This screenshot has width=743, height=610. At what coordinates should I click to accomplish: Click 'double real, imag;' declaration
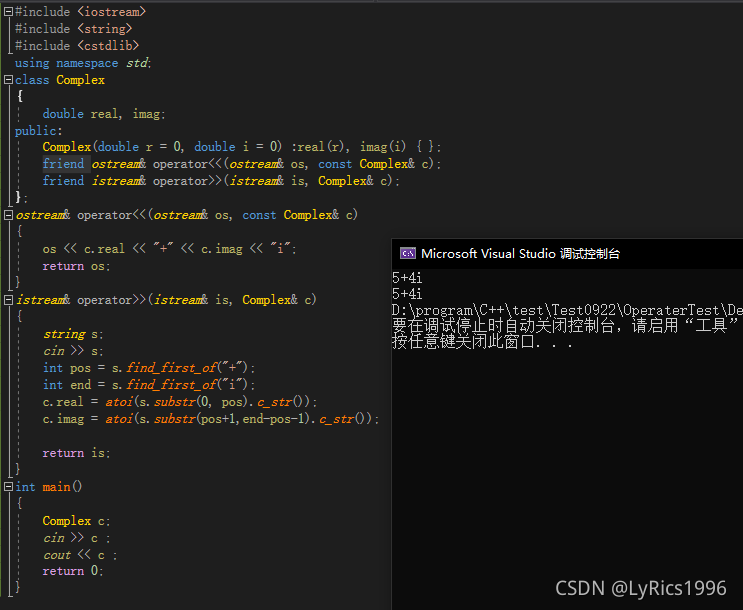coord(104,114)
